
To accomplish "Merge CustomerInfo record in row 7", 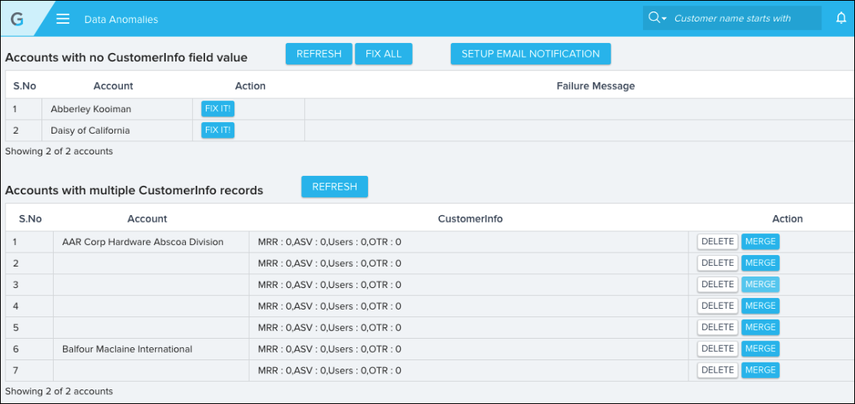I will pyautogui.click(x=760, y=370).
